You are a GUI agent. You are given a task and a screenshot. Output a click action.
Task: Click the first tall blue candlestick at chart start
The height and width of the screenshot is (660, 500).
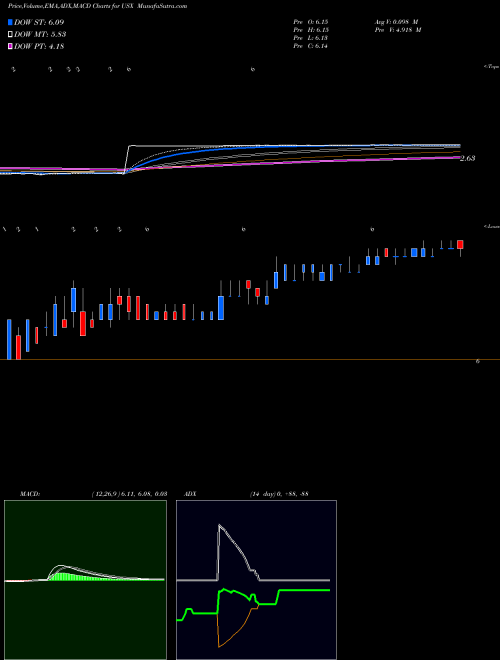[9, 339]
